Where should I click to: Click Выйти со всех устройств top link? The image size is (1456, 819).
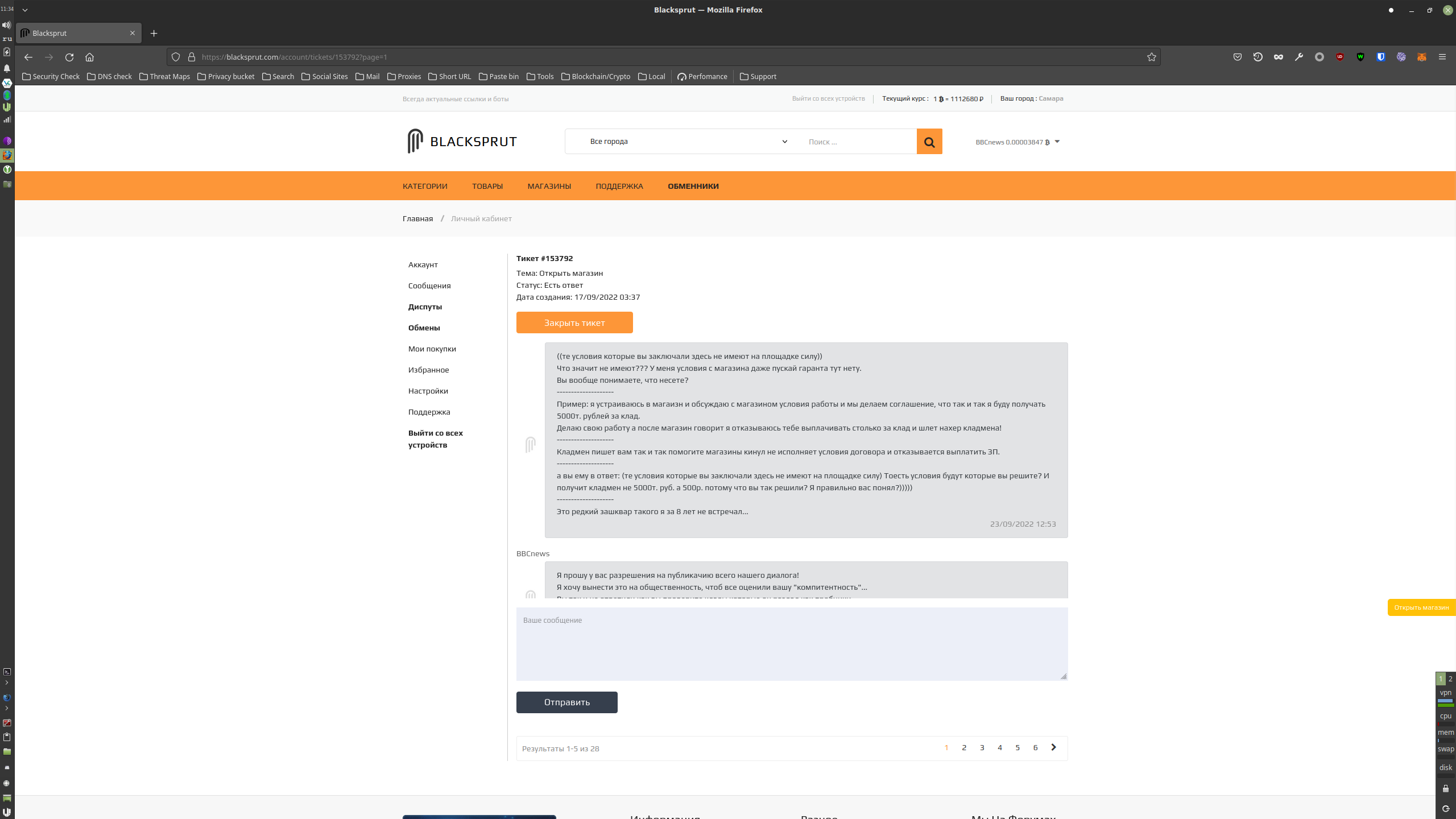pyautogui.click(x=828, y=98)
